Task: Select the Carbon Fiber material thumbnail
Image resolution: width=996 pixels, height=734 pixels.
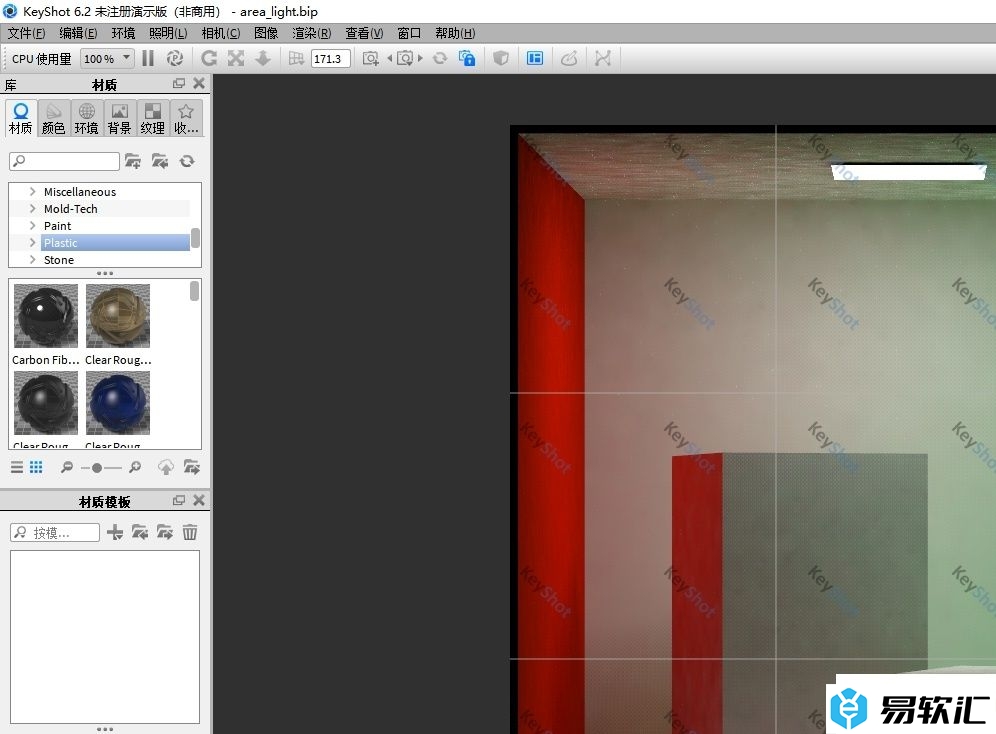Action: click(46, 316)
